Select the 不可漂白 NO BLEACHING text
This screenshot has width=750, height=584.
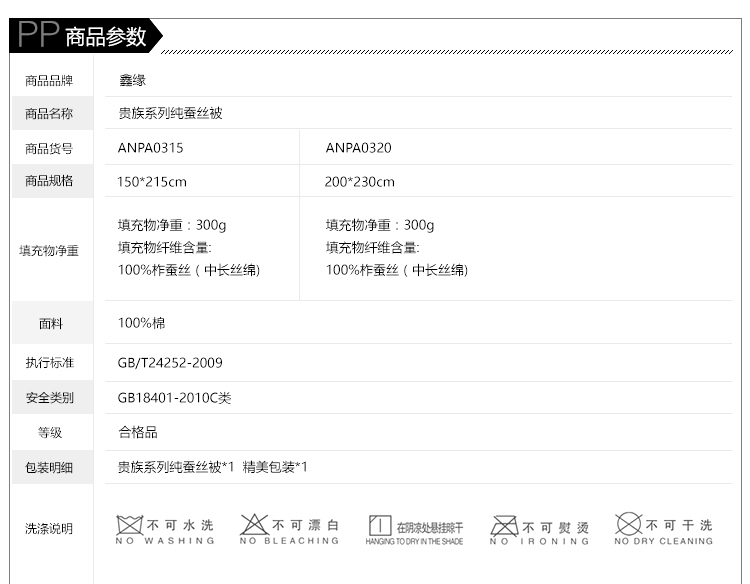[x=289, y=531]
